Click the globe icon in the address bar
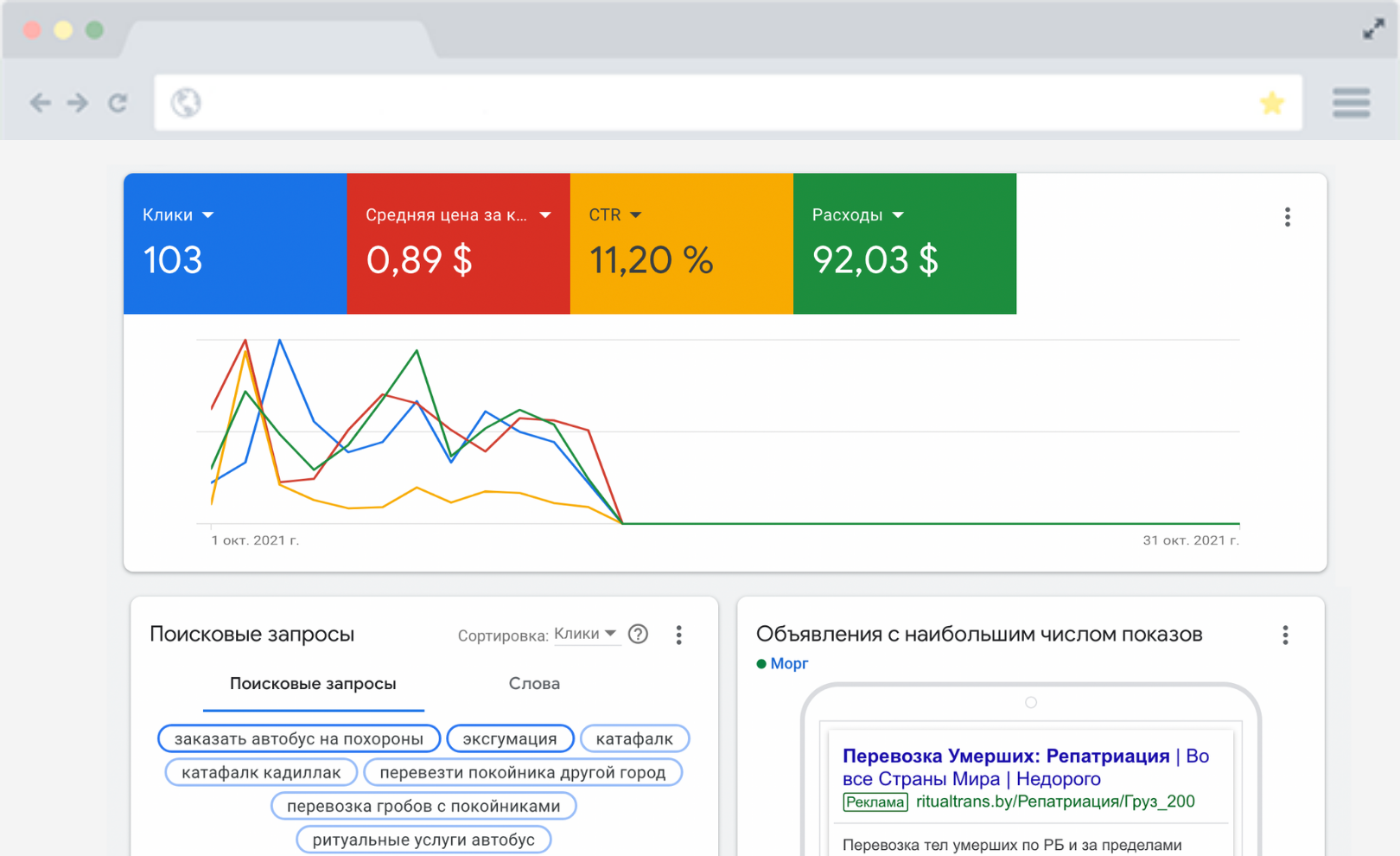This screenshot has width=1400, height=856. 186,103
